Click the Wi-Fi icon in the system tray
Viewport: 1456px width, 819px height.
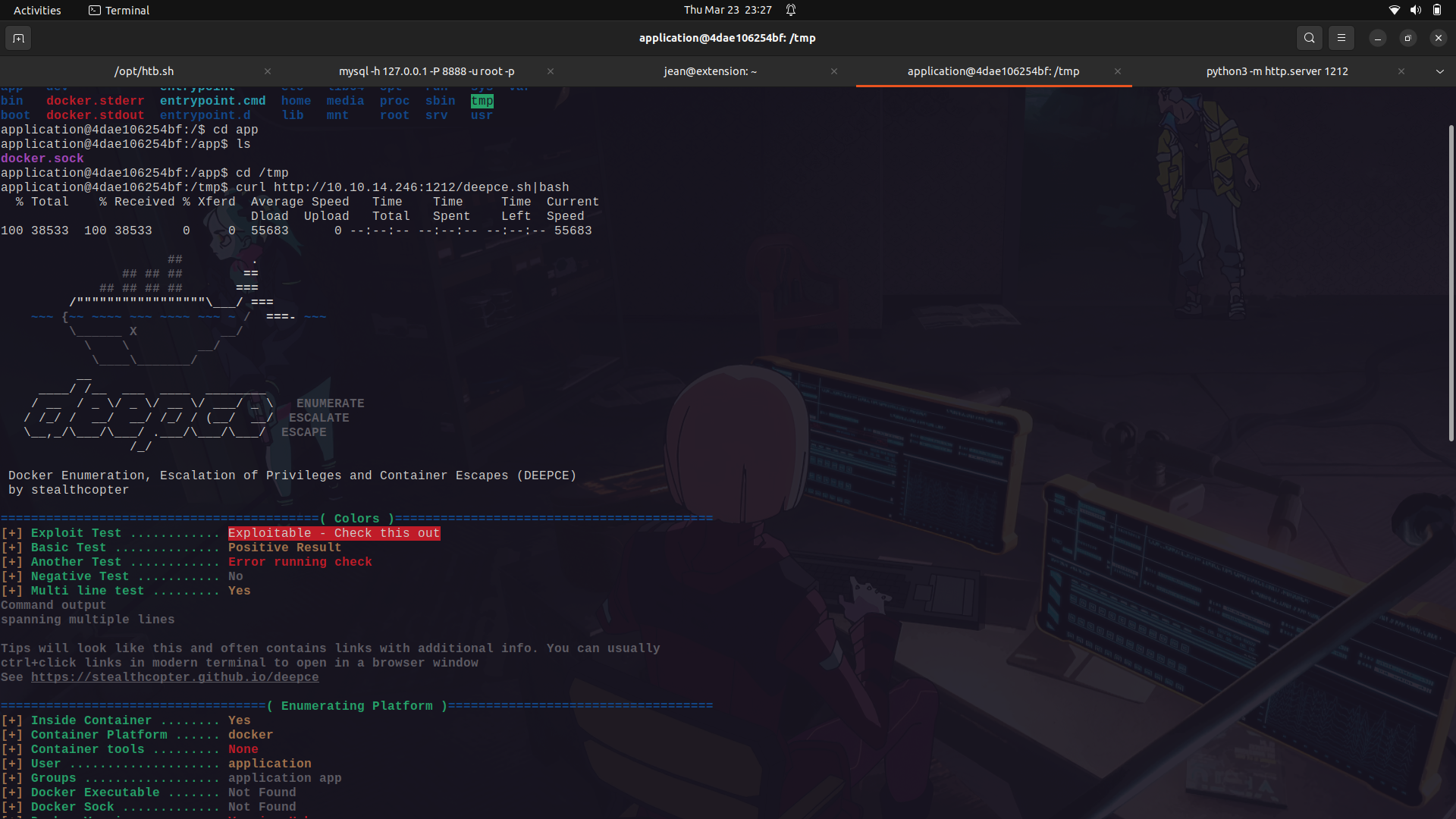[1394, 10]
